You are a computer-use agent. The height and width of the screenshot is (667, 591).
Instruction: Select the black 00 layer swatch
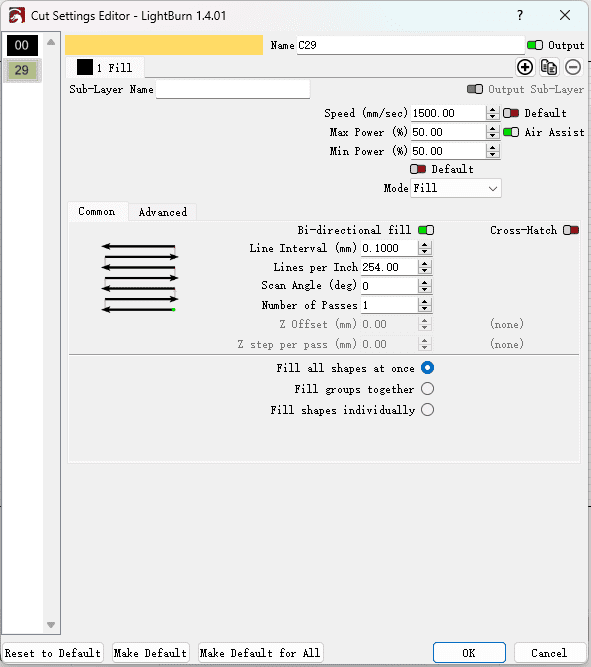(22, 45)
